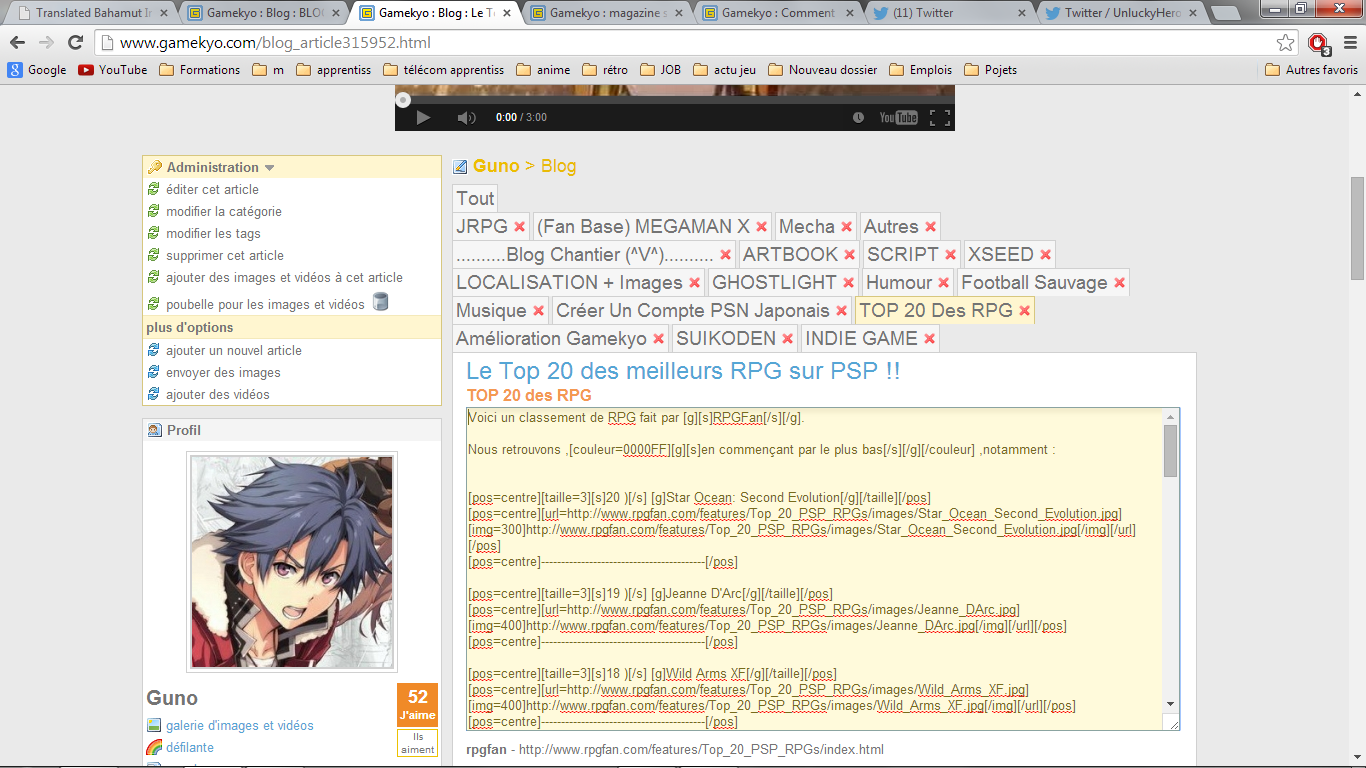This screenshot has width=1366, height=768.
Task: Bookmark this page with the star icon
Action: [1285, 43]
